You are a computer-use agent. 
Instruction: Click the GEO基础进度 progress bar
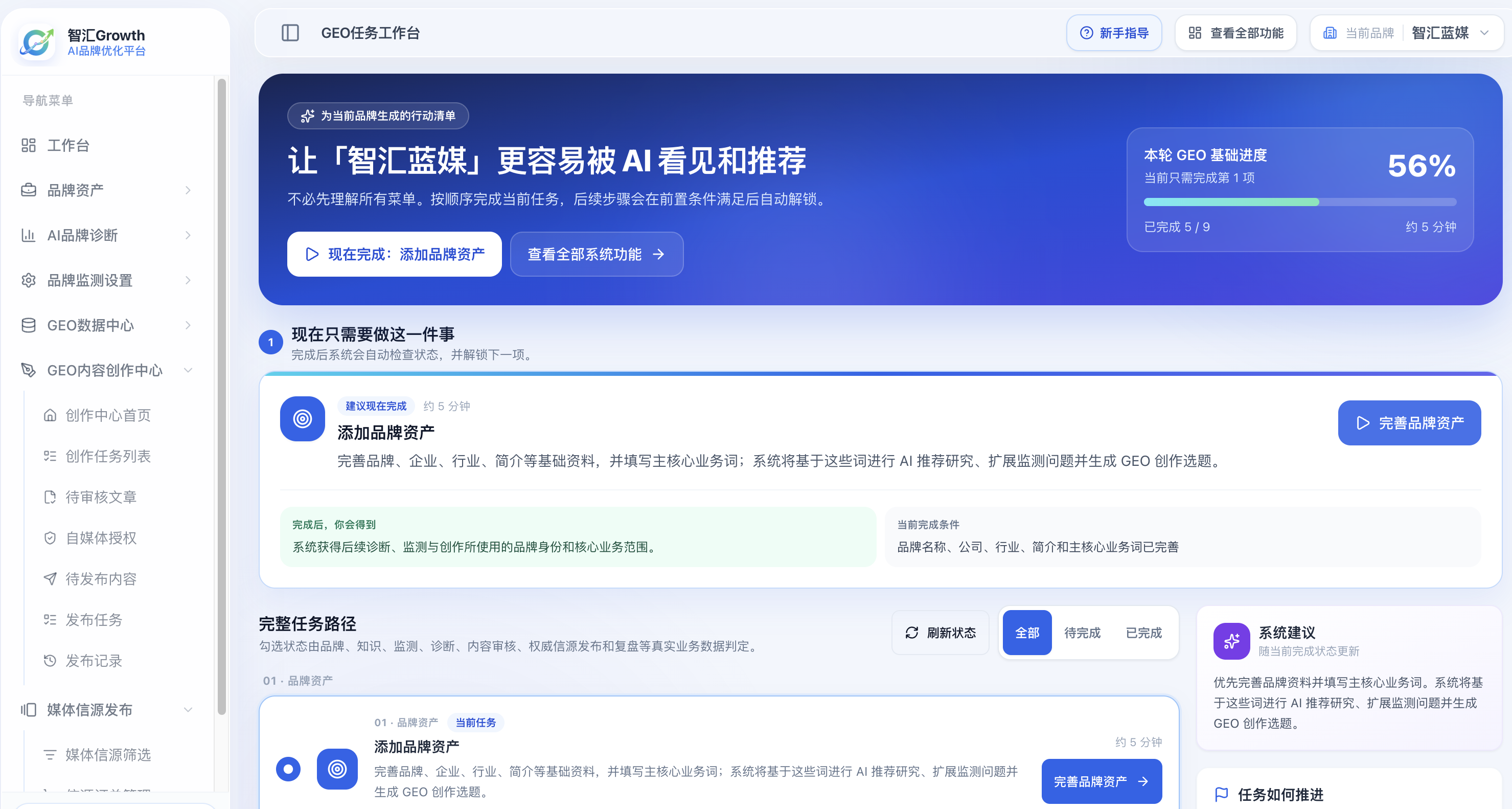[x=1300, y=202]
